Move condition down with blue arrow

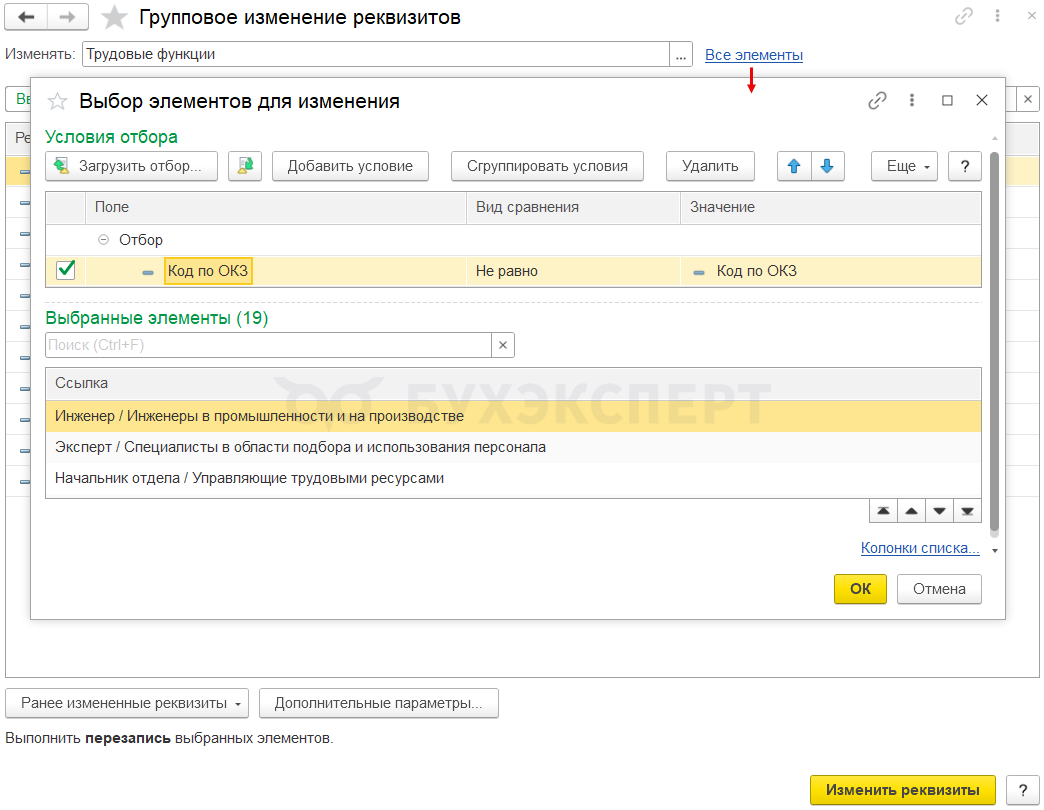827,166
